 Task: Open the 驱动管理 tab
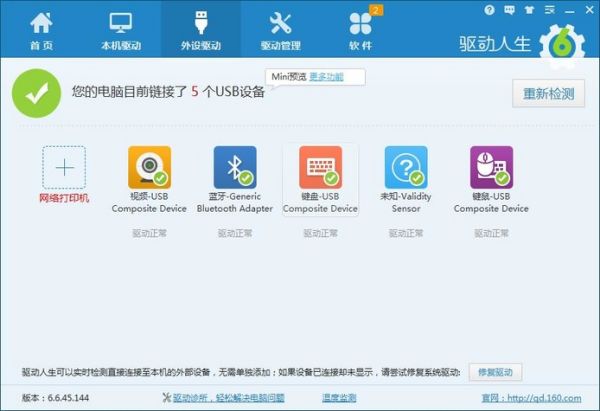point(280,31)
